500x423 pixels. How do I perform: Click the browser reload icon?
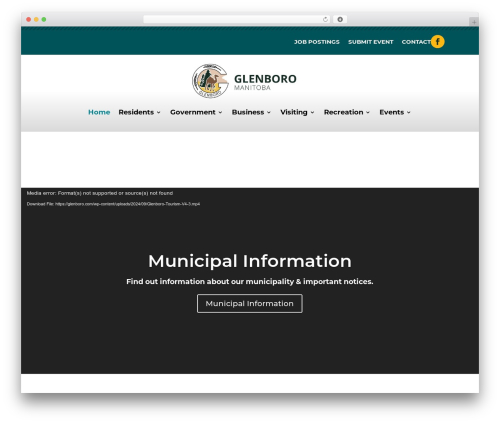click(325, 19)
